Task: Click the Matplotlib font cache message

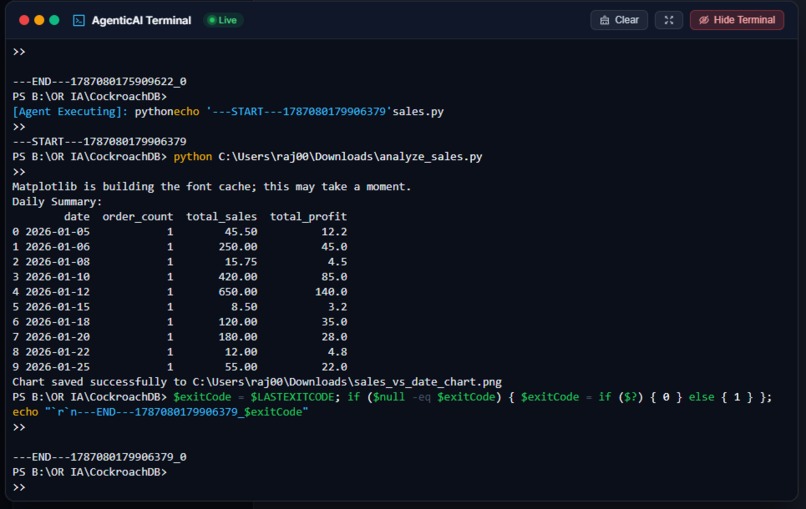Action: coord(212,187)
